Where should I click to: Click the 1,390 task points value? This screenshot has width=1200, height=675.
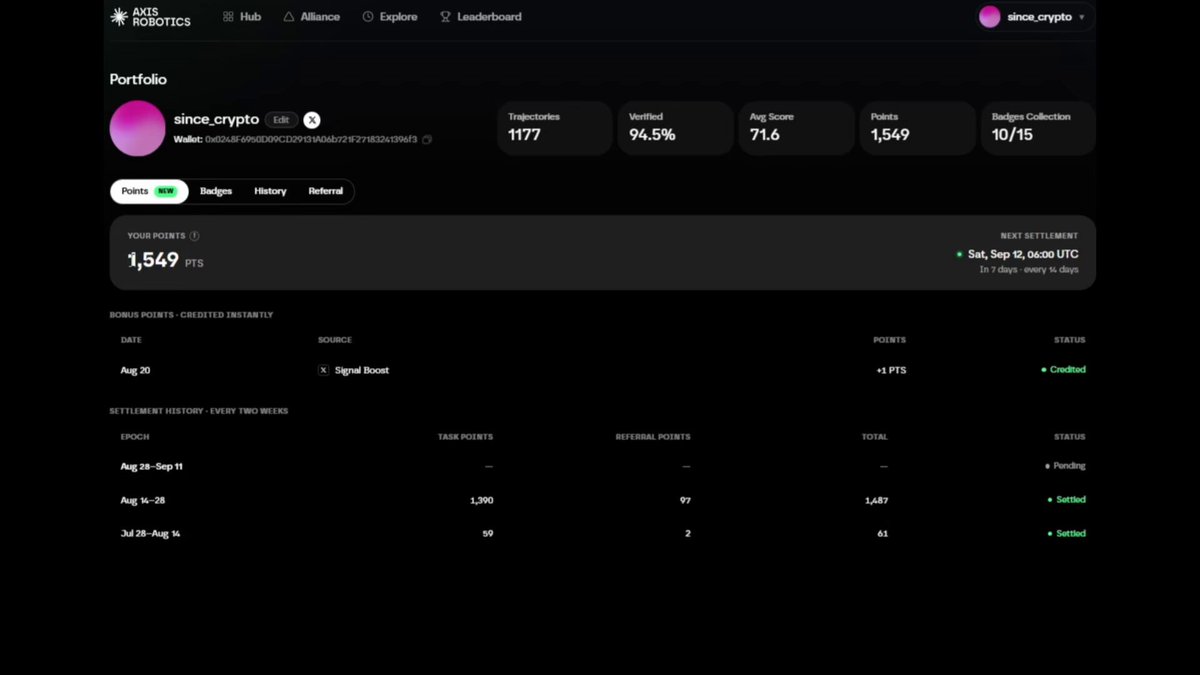coord(481,500)
